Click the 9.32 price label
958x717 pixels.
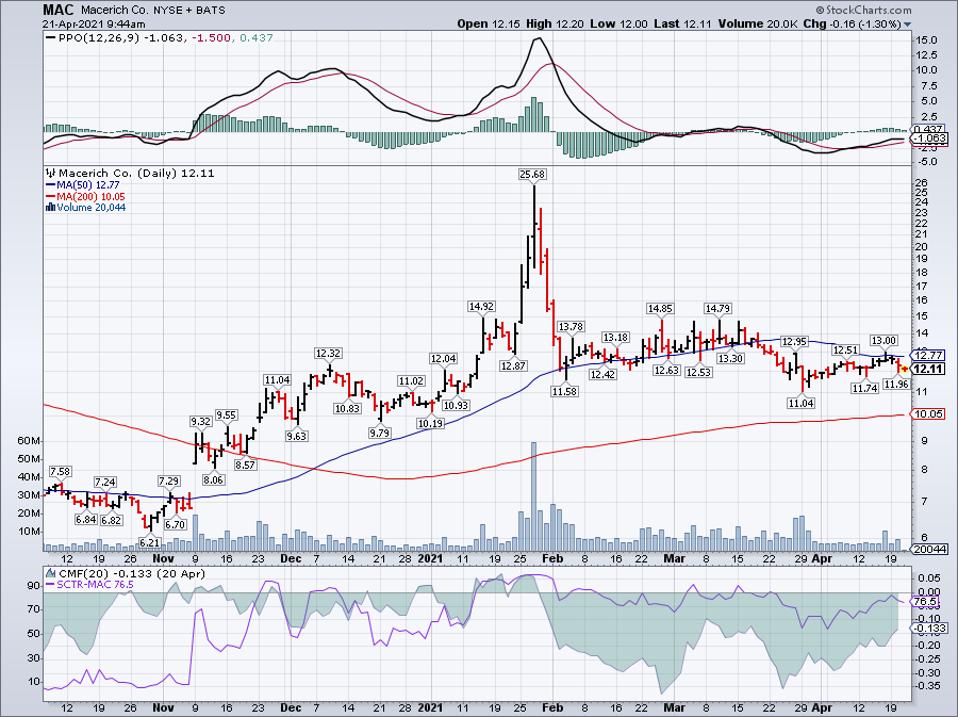(201, 421)
